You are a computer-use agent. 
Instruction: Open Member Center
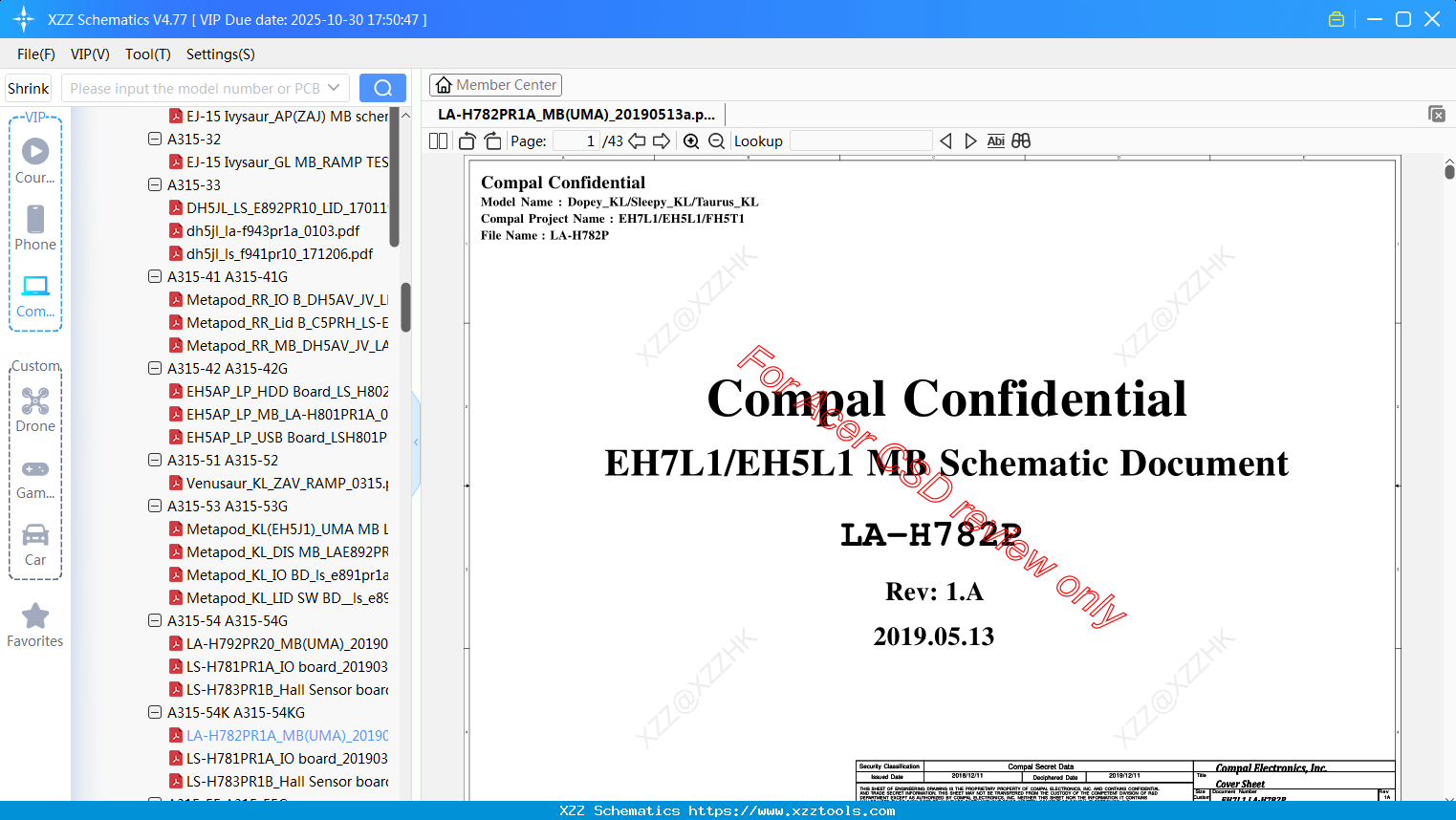click(495, 85)
